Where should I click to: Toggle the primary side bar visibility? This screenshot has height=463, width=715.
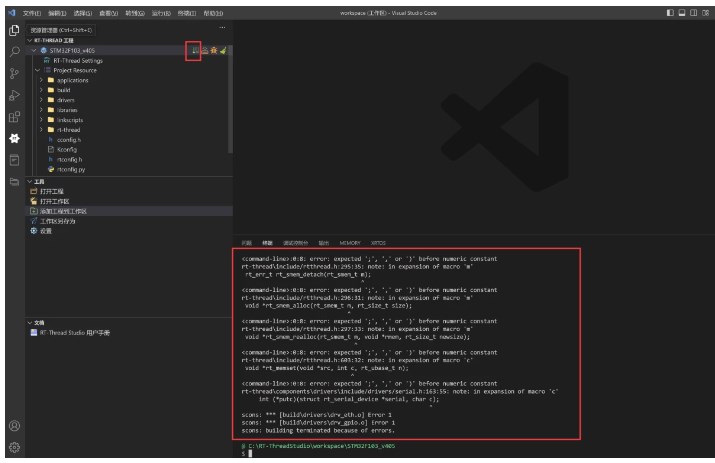[x=670, y=13]
